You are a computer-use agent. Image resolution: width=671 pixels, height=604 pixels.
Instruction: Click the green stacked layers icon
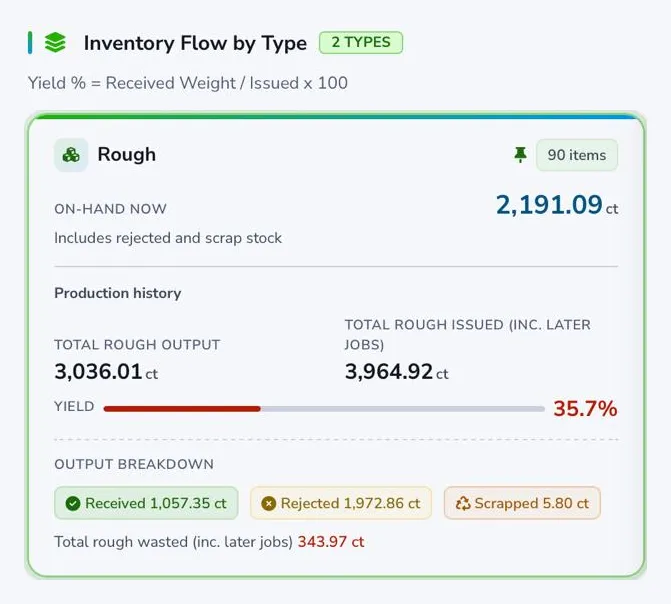[x=55, y=43]
